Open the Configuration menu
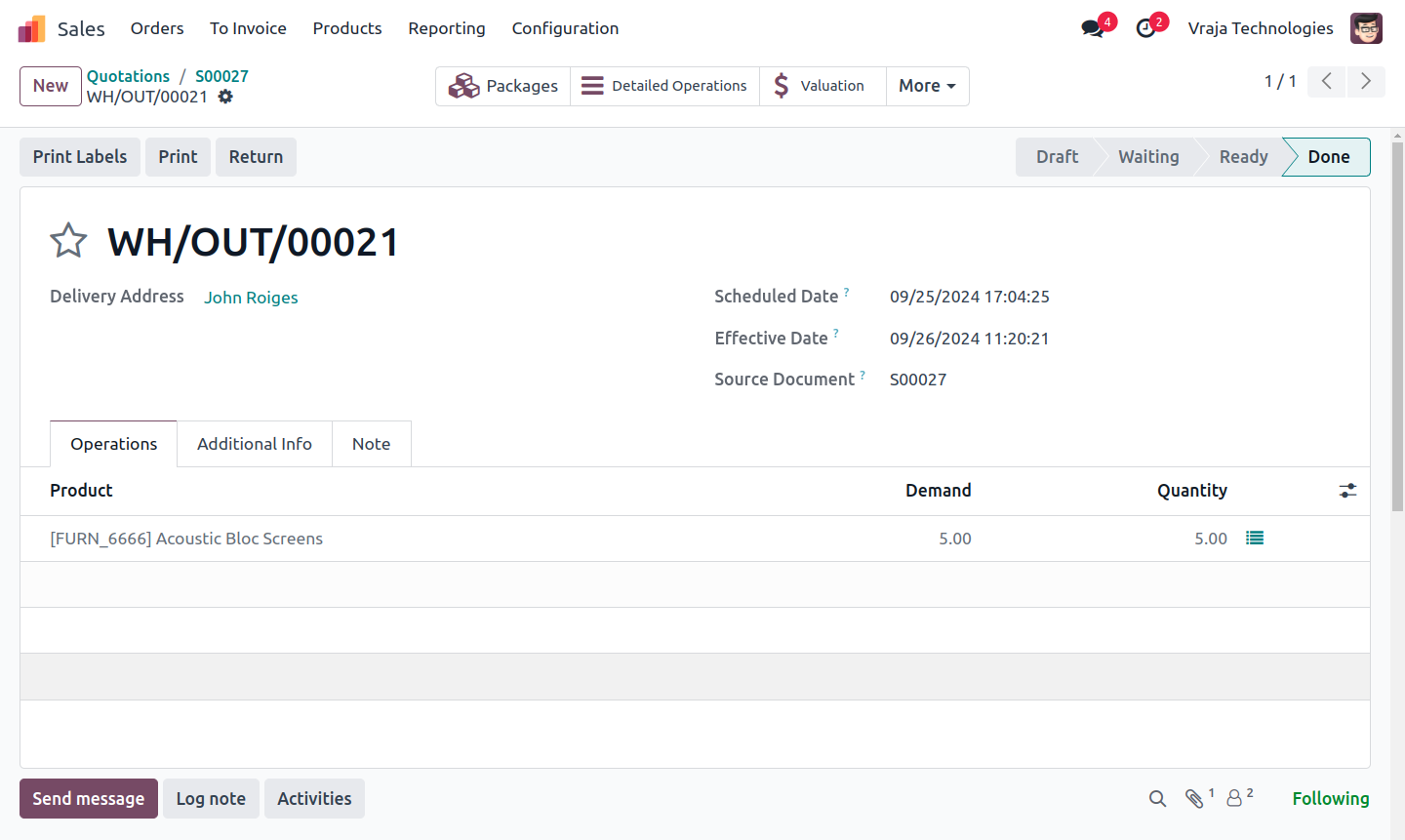The height and width of the screenshot is (840, 1405). [565, 28]
